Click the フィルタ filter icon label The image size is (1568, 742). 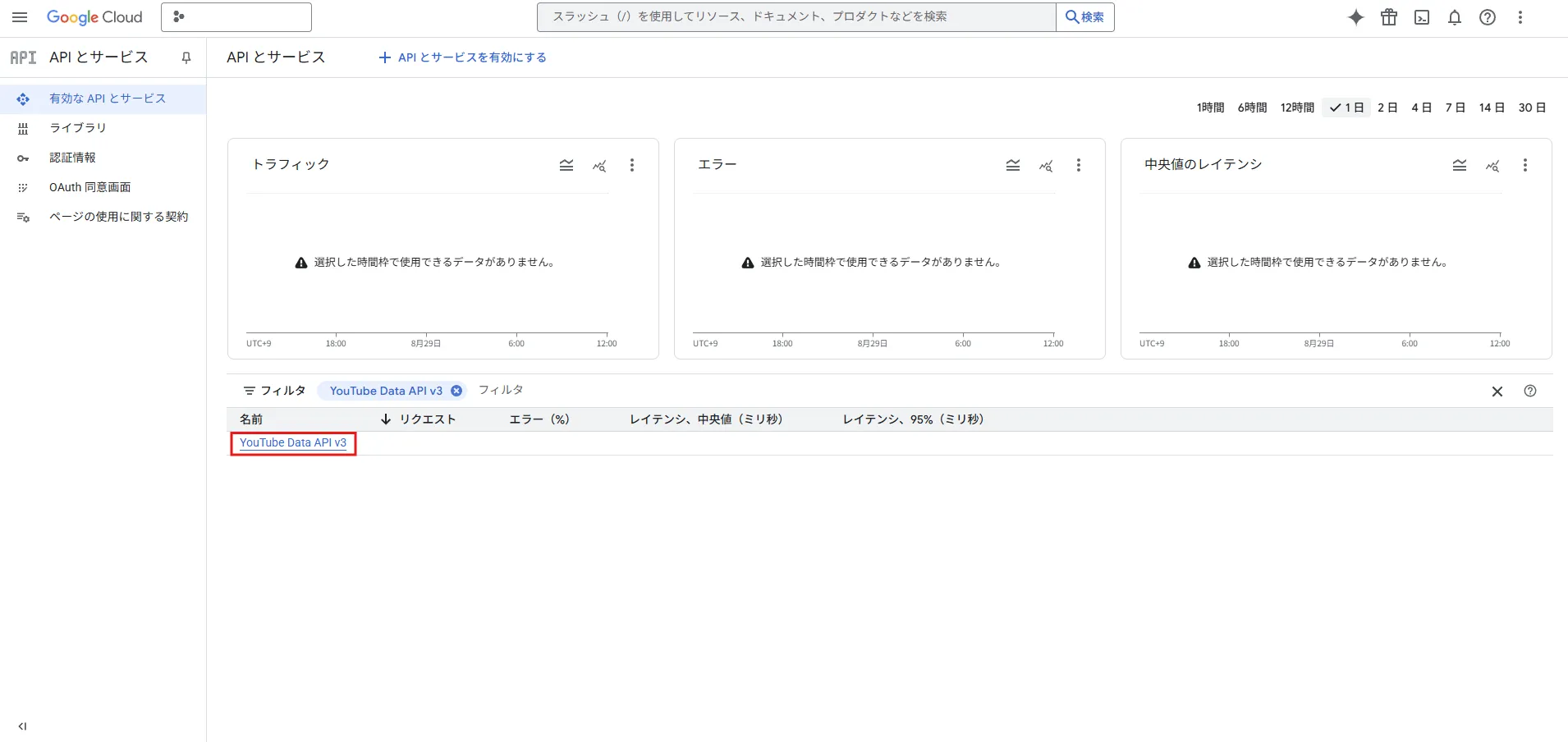pyautogui.click(x=274, y=391)
